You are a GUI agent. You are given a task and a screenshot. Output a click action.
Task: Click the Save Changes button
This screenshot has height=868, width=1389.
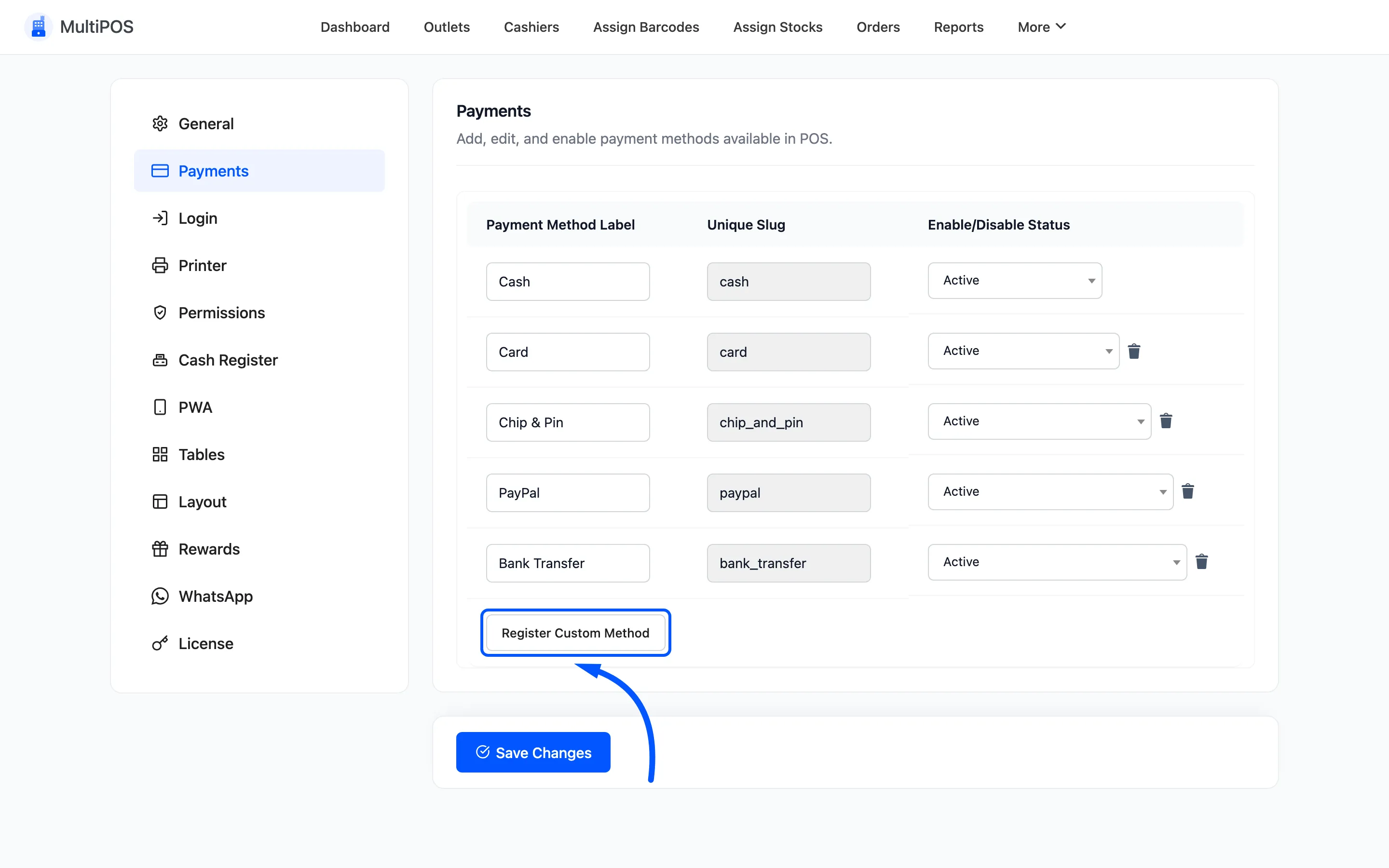click(533, 753)
